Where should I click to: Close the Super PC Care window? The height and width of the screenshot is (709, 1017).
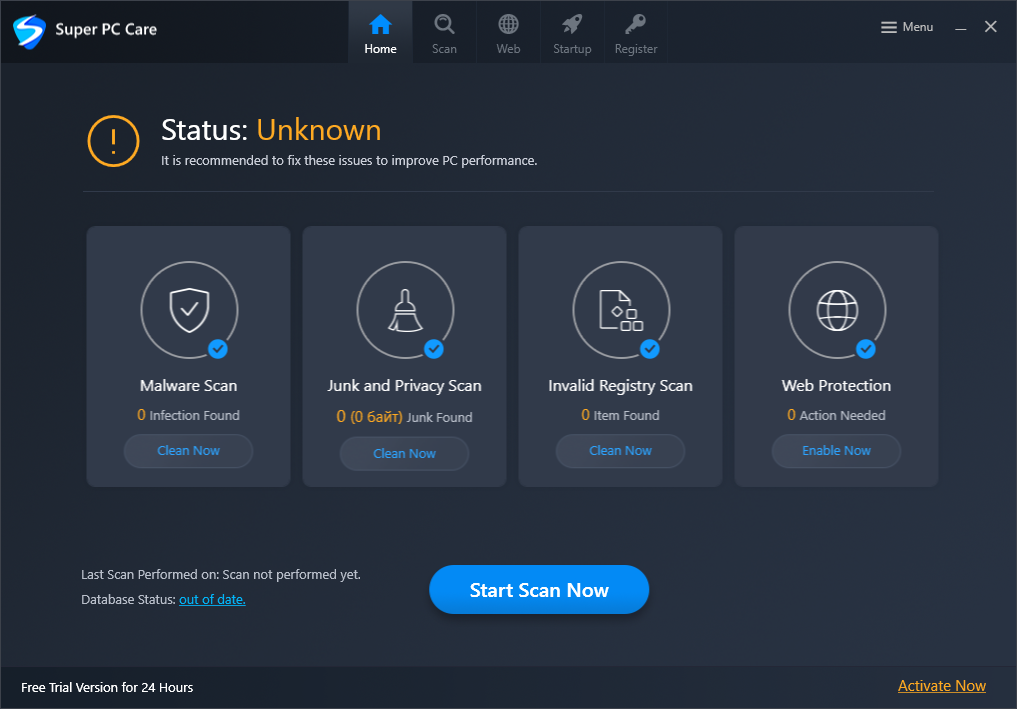[x=990, y=27]
